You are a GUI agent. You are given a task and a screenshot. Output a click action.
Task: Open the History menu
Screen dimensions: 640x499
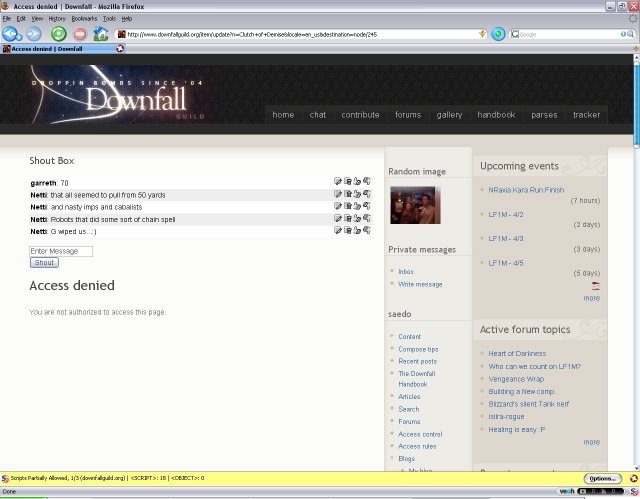[x=57, y=19]
